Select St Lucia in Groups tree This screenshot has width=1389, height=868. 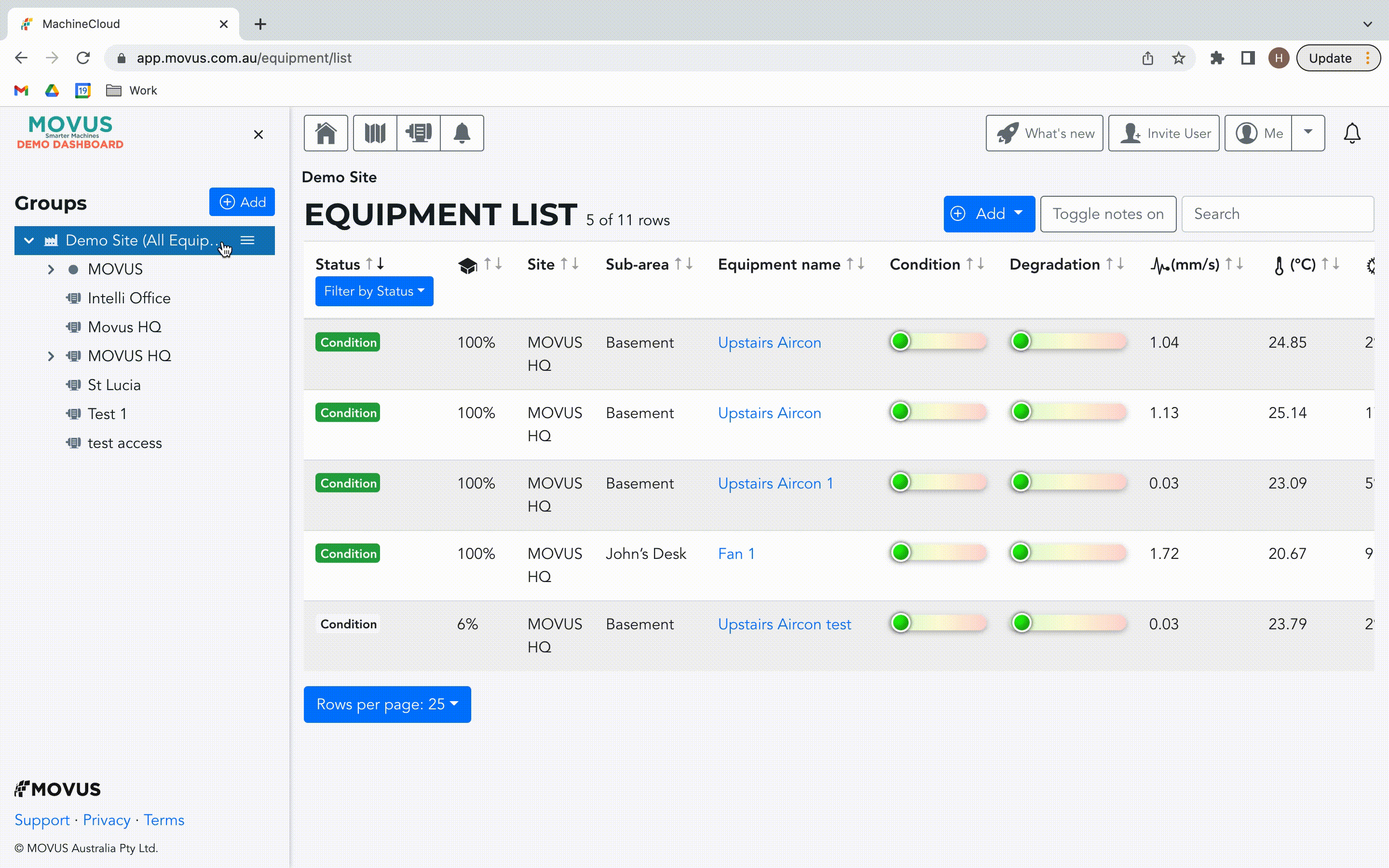[x=114, y=385]
